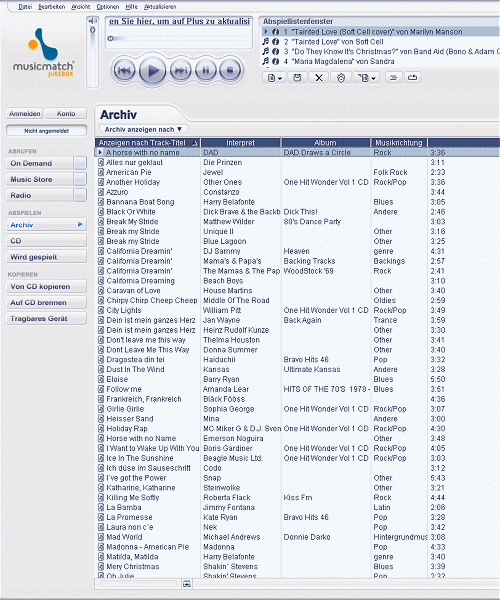500x600 pixels.
Task: Click the Aktualisieren menu item
Action: tap(160, 7)
